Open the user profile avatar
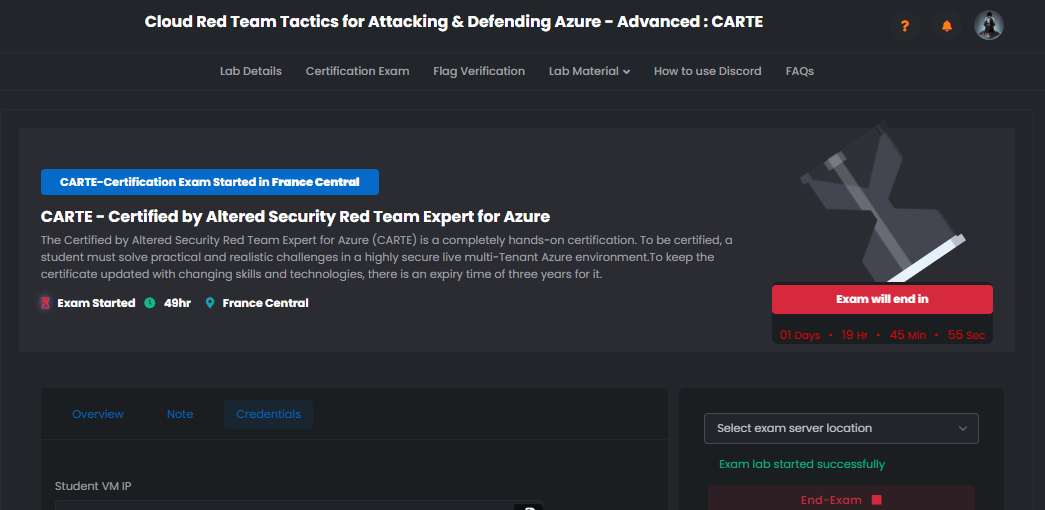 988,25
